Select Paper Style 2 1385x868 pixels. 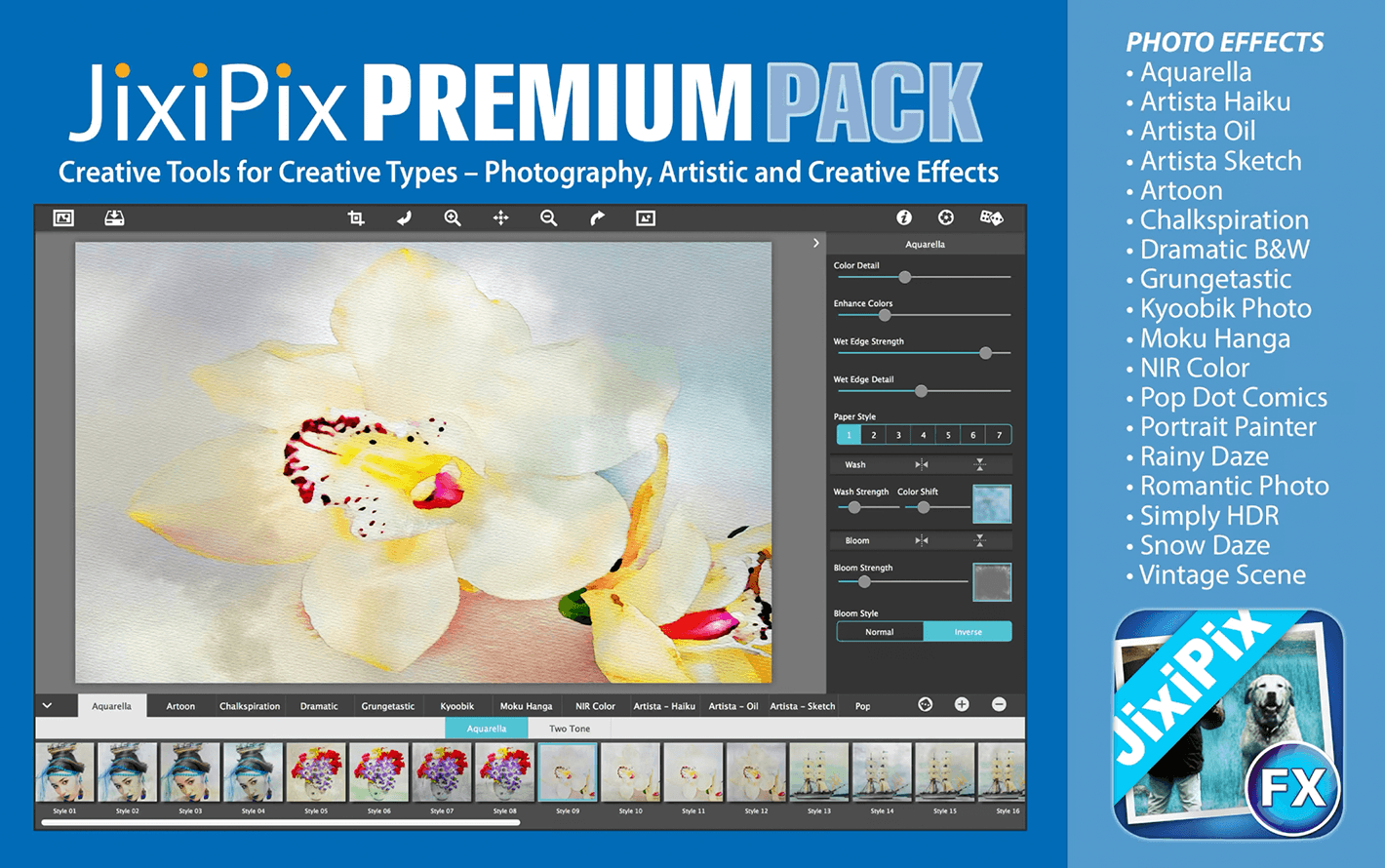[x=874, y=435]
